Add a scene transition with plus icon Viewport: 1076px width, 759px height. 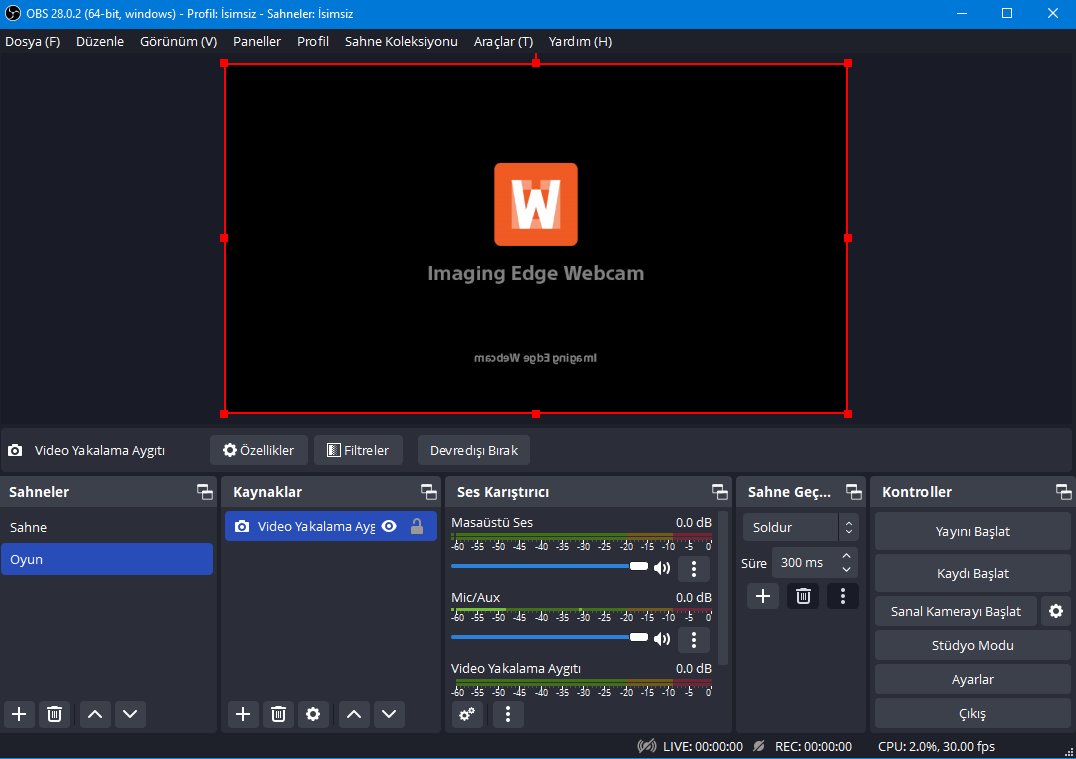point(762,596)
